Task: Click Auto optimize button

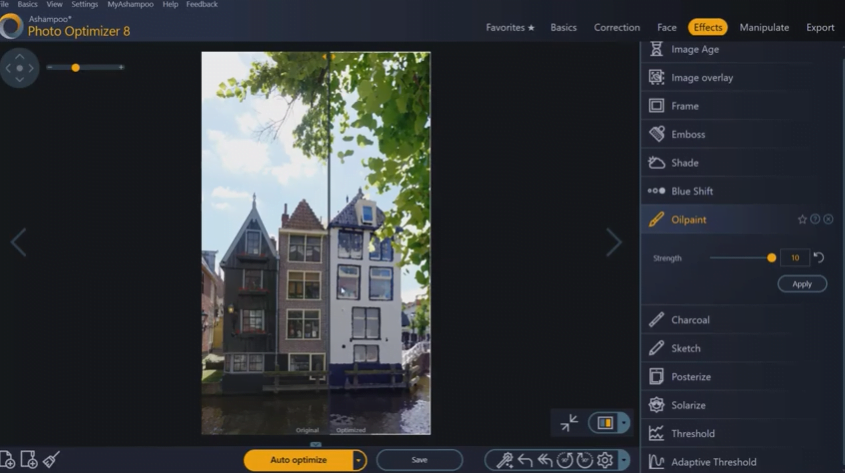Action: coord(299,460)
